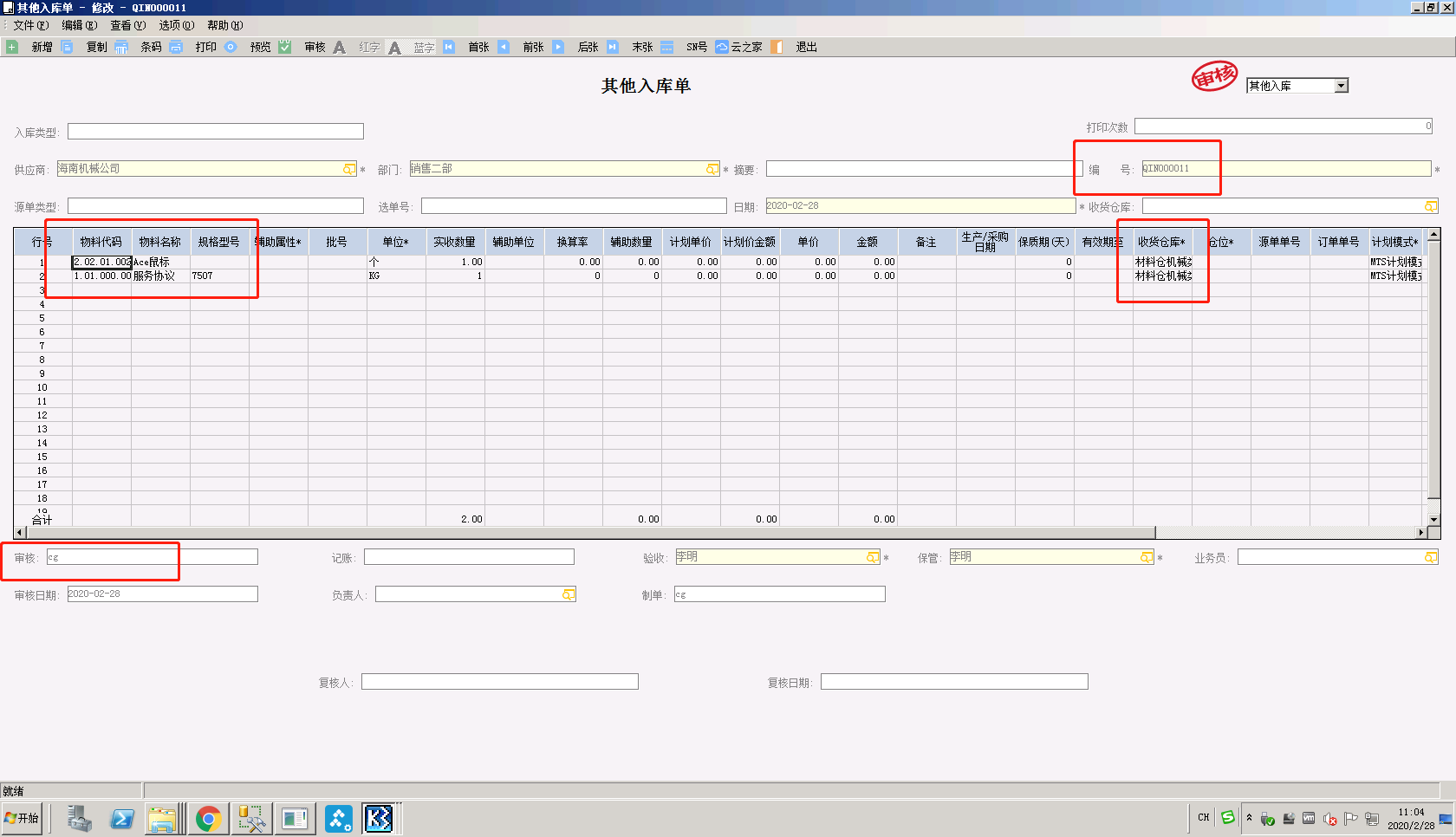The height and width of the screenshot is (837, 1456).
Task: Click the grid's horizontal scroll left arrow
Action: [20, 532]
